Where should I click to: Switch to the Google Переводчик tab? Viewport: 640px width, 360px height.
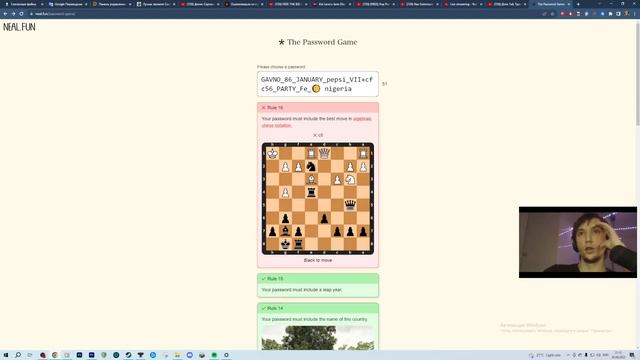pos(68,4)
